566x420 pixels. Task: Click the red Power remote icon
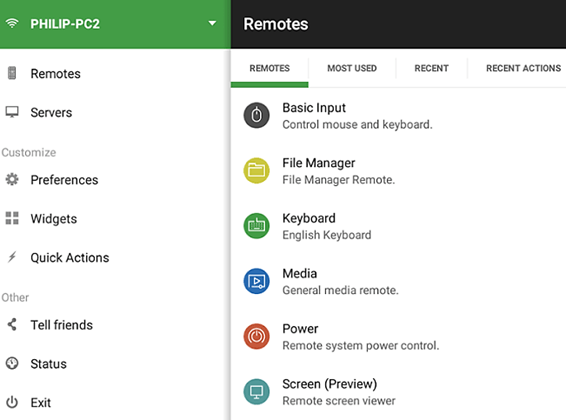coord(256,336)
